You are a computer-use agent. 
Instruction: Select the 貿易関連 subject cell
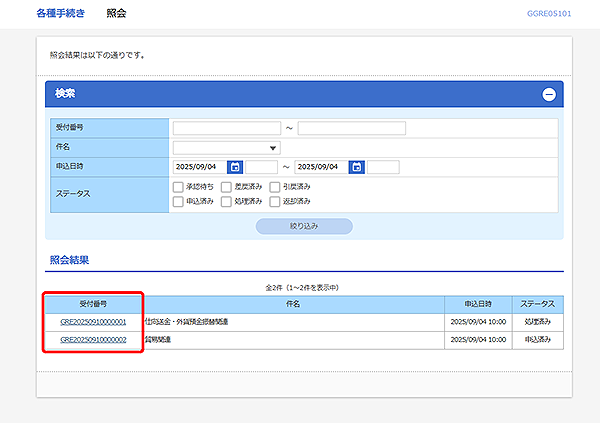coord(293,340)
